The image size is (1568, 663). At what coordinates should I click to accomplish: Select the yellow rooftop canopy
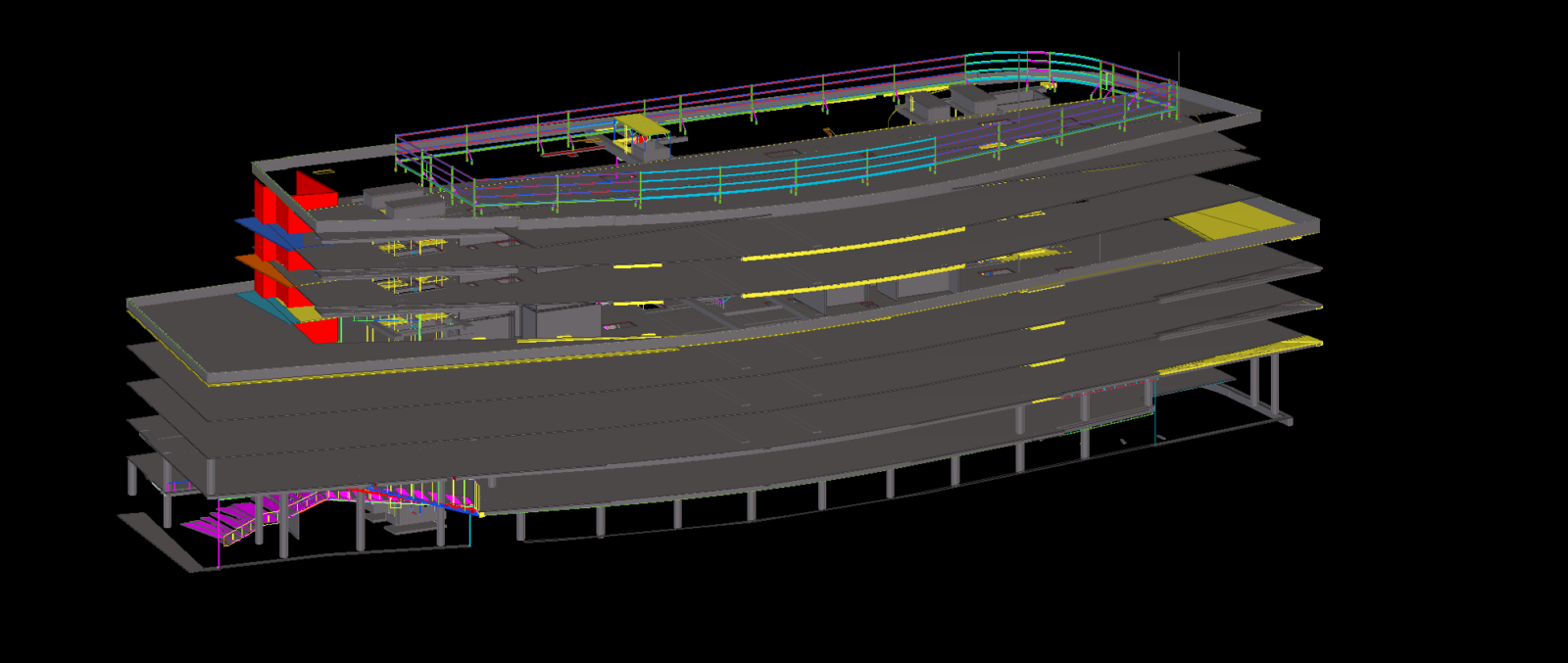pyautogui.click(x=643, y=124)
